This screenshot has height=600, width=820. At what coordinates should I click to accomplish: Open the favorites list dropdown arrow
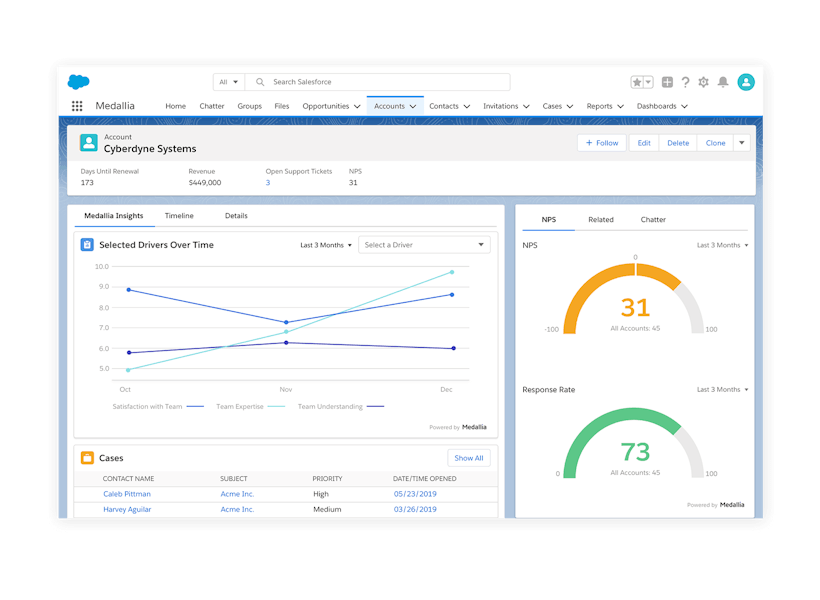[x=648, y=82]
